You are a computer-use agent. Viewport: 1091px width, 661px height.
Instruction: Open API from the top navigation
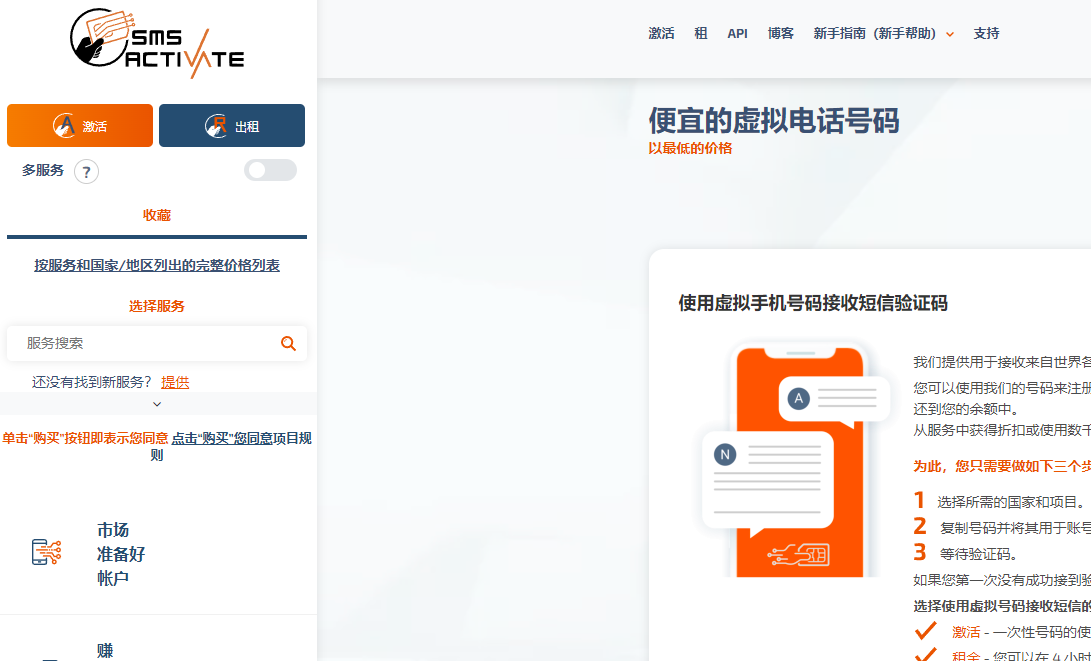coord(737,33)
